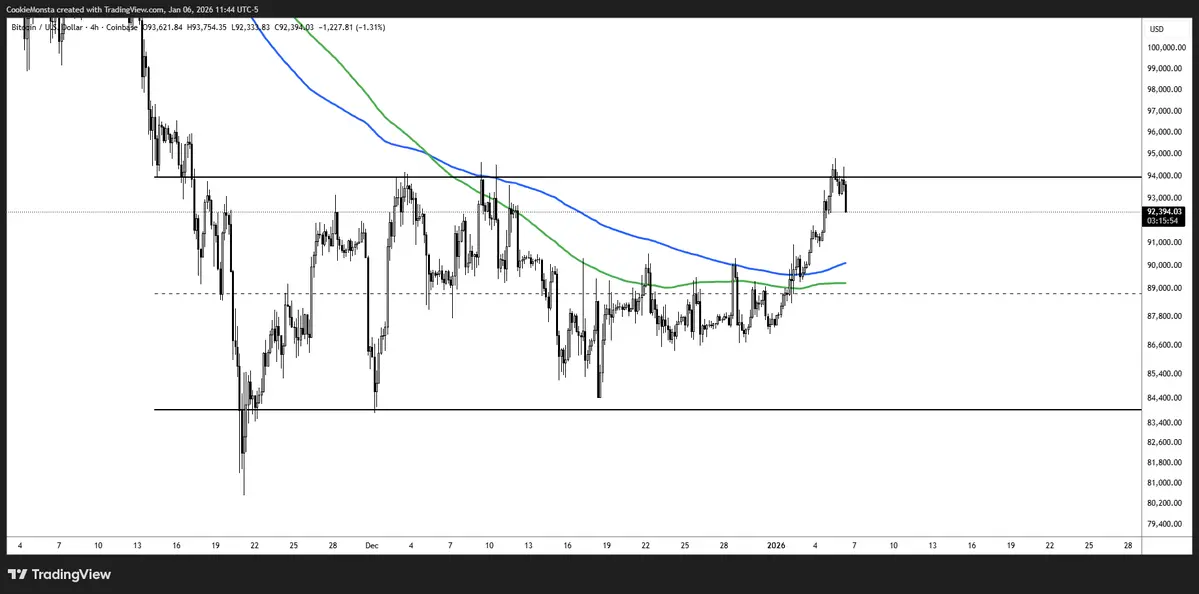Click the 94,000.00 price axis label
The height and width of the screenshot is (594, 1199).
pos(1166,176)
